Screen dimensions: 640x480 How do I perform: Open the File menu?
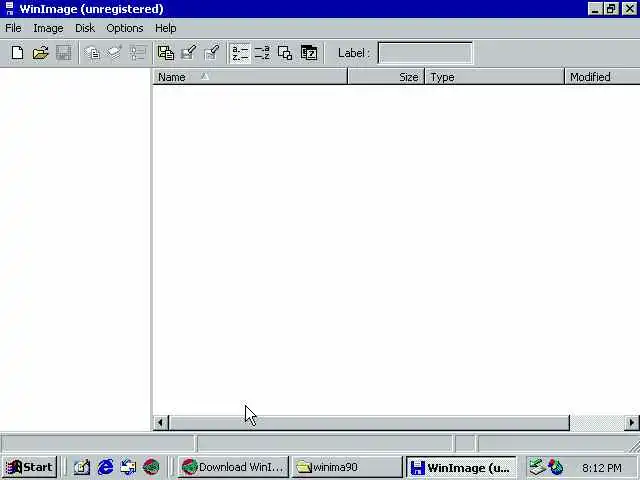click(13, 28)
